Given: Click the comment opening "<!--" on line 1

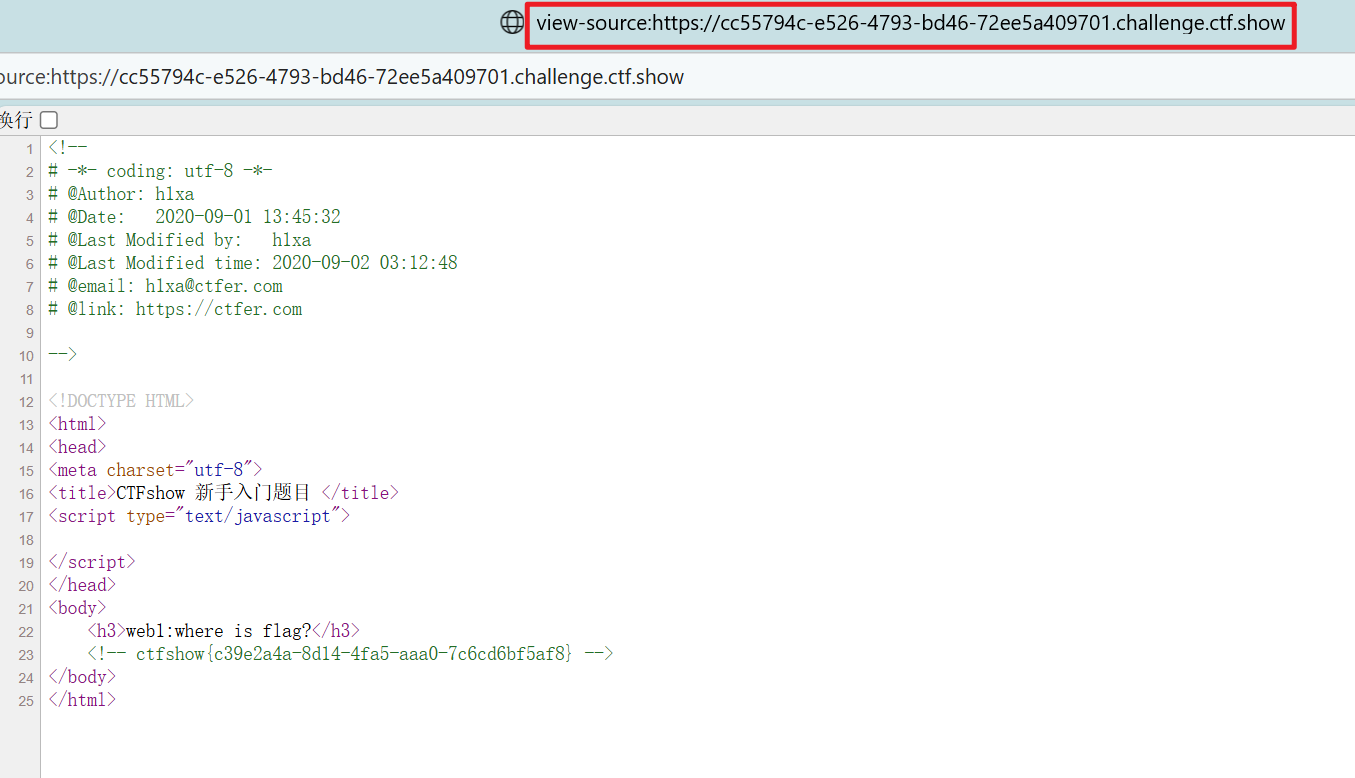Looking at the screenshot, I should [x=68, y=148].
